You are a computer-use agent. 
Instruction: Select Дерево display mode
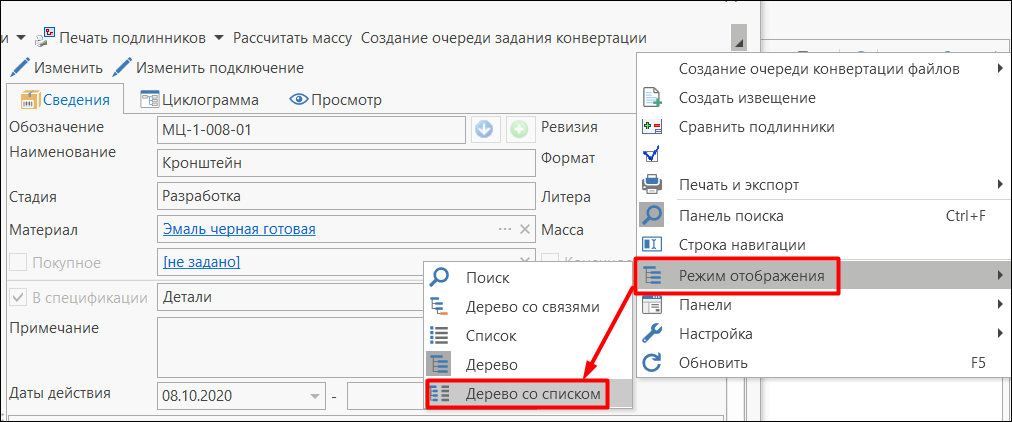(x=527, y=365)
